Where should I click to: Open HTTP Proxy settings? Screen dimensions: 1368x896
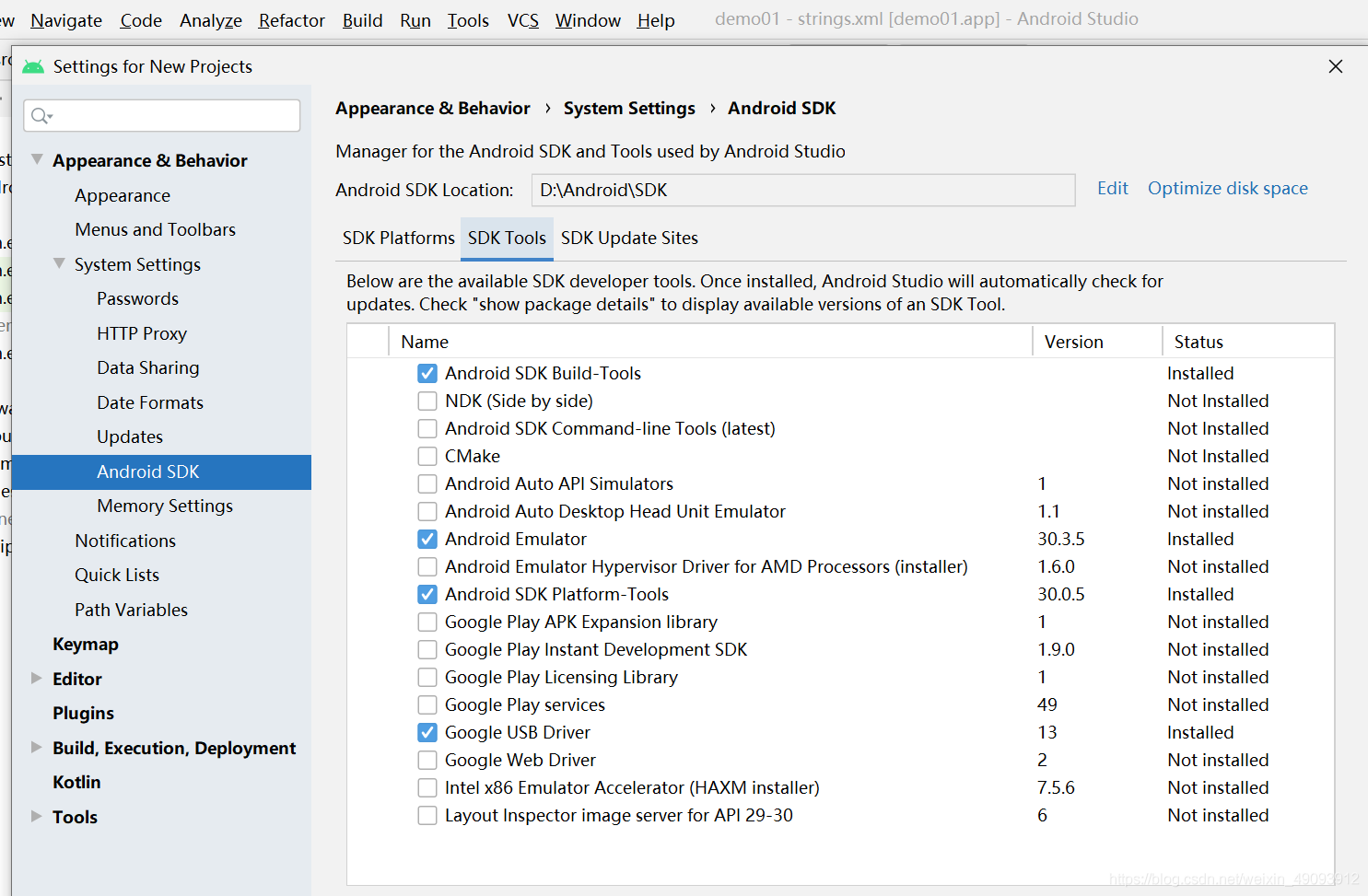(142, 333)
